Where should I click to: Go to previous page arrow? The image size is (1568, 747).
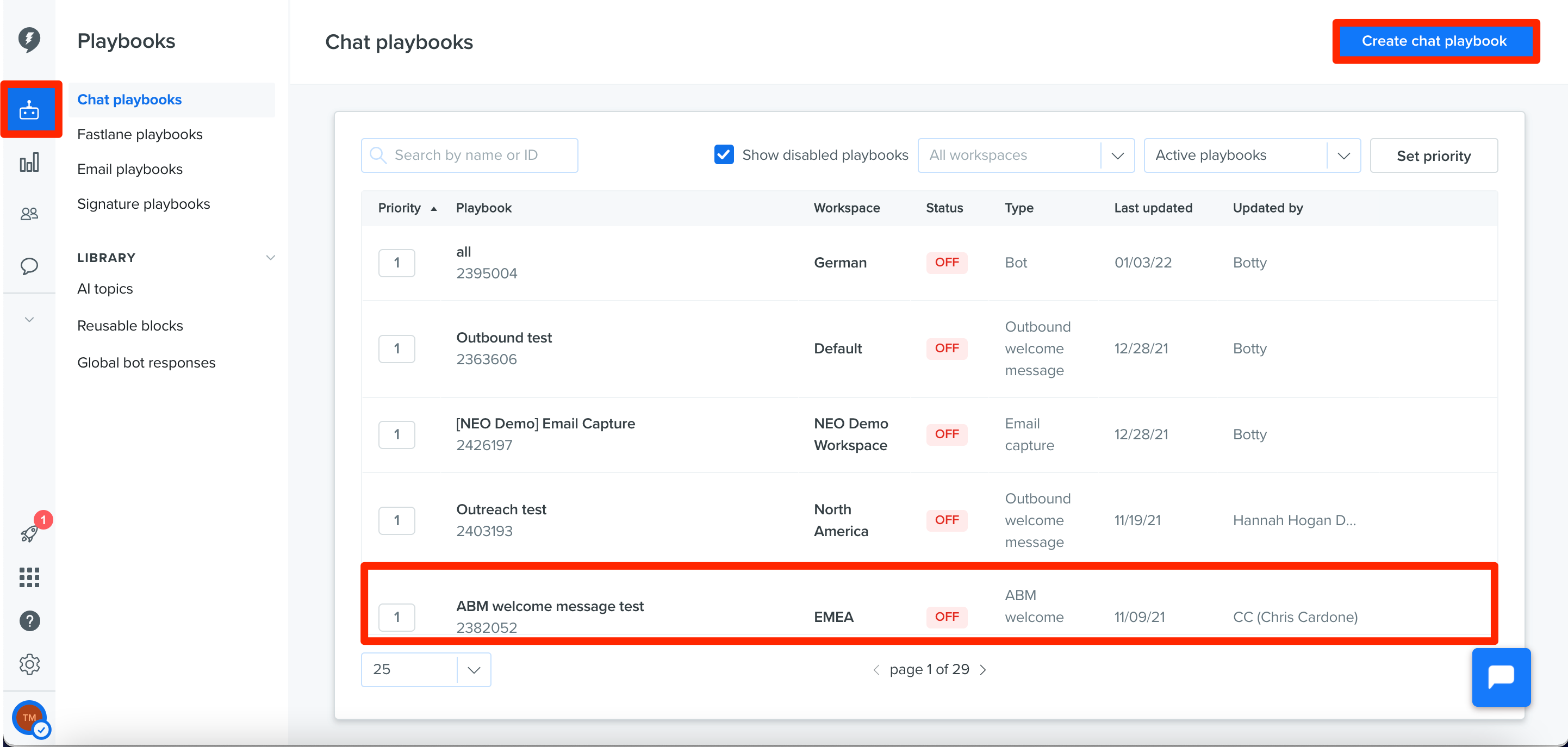[x=876, y=670]
